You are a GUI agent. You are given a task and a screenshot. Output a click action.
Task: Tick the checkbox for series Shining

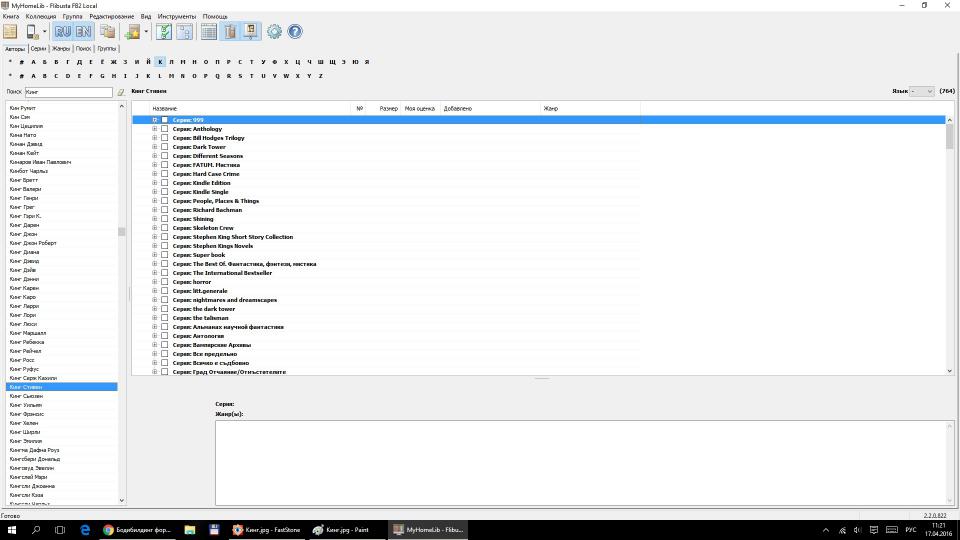[165, 219]
